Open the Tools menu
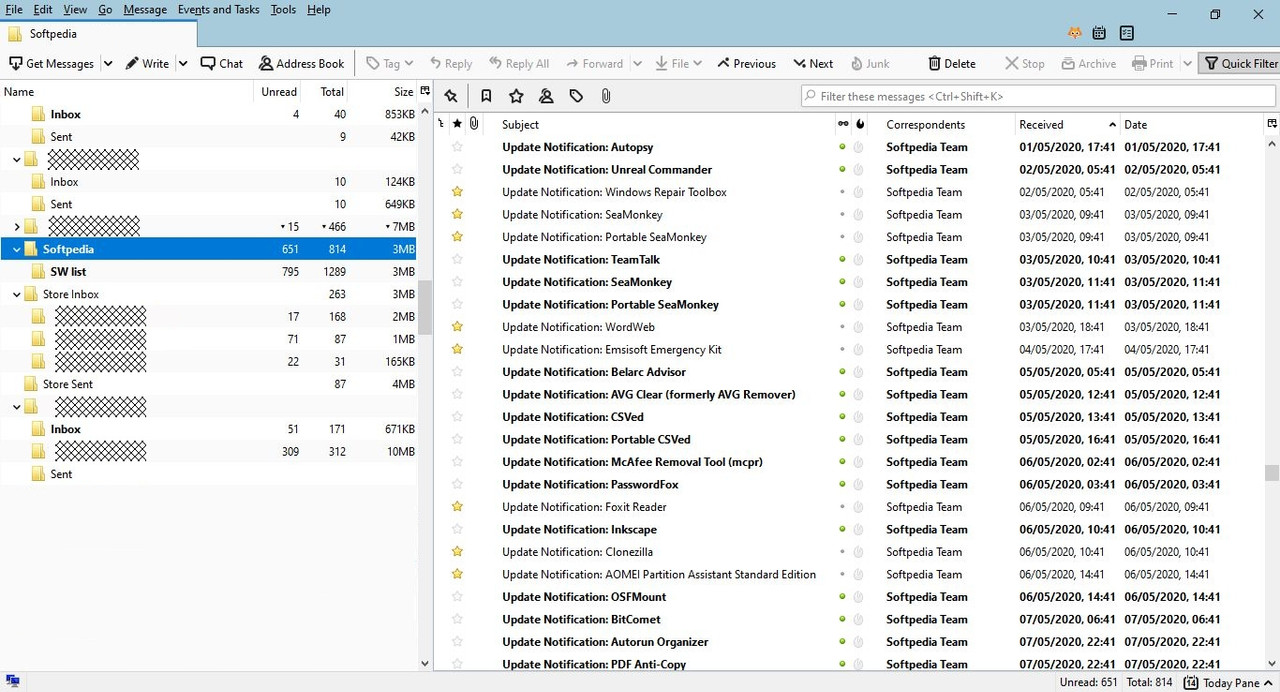Image resolution: width=1280 pixels, height=692 pixels. click(283, 10)
